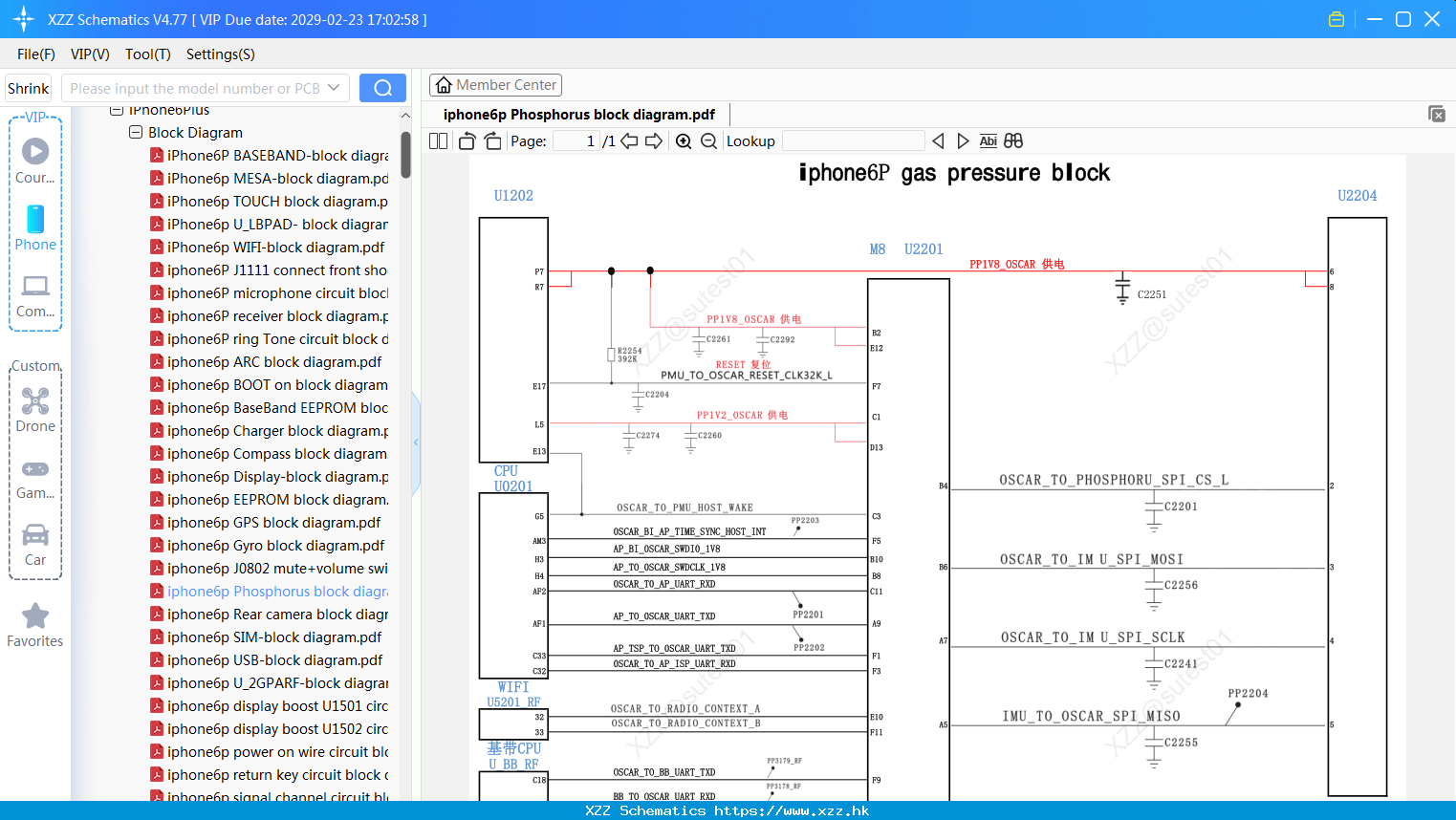This screenshot has width=1456, height=820.
Task: Click the blue search button
Action: tap(382, 88)
